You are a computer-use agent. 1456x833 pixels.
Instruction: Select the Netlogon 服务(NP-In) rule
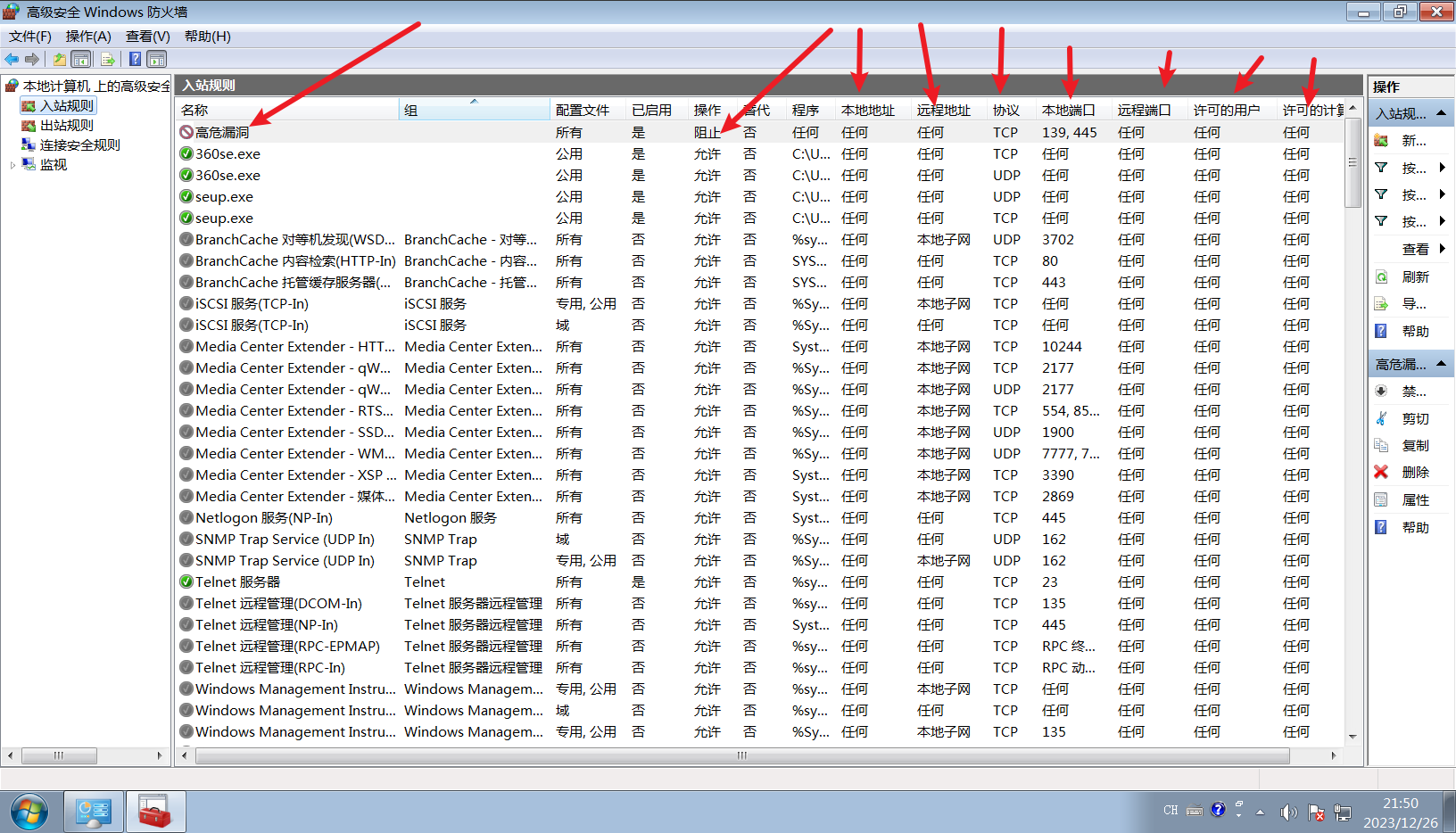pyautogui.click(x=760, y=517)
